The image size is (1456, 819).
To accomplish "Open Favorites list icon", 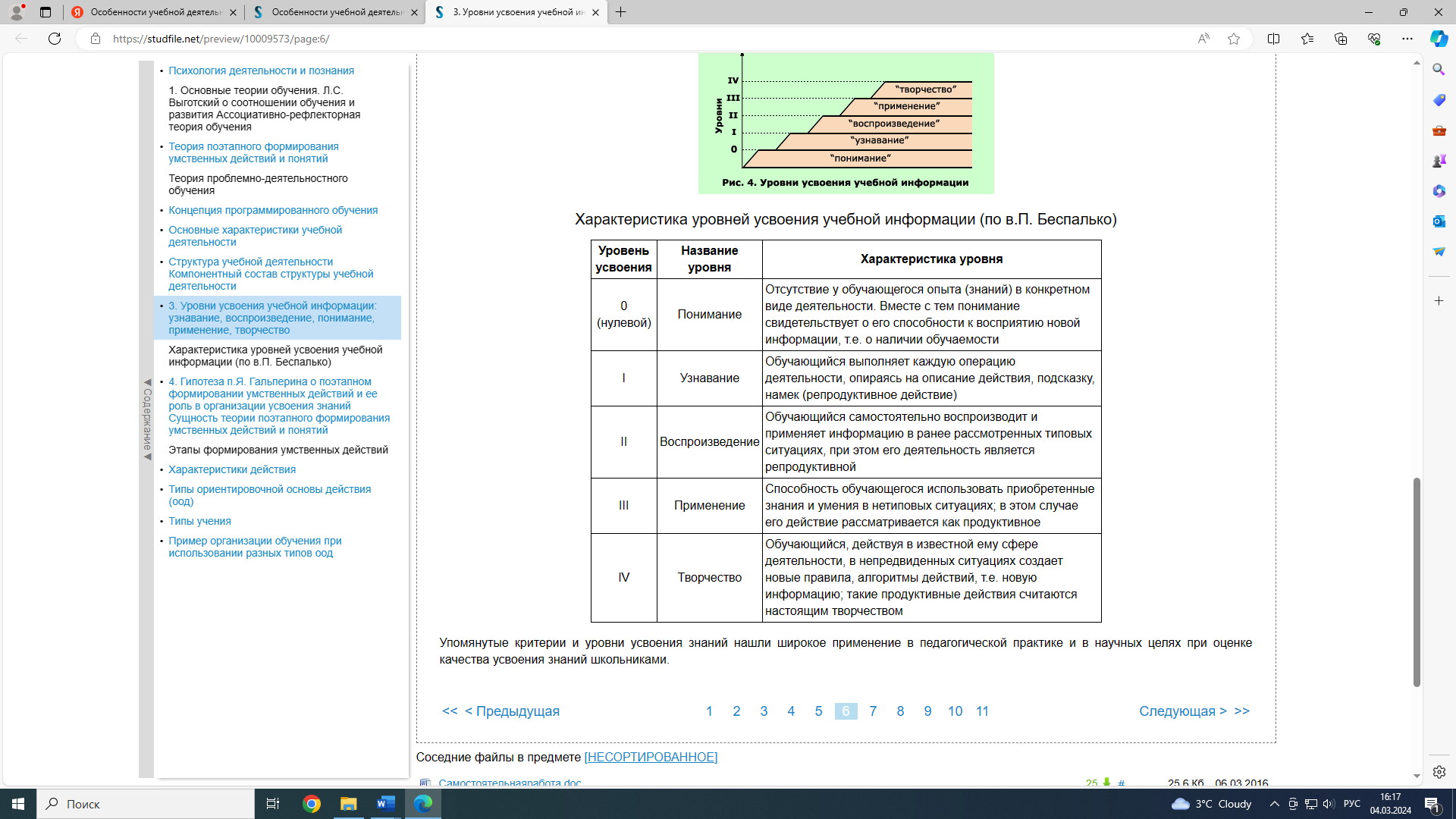I will click(1307, 39).
